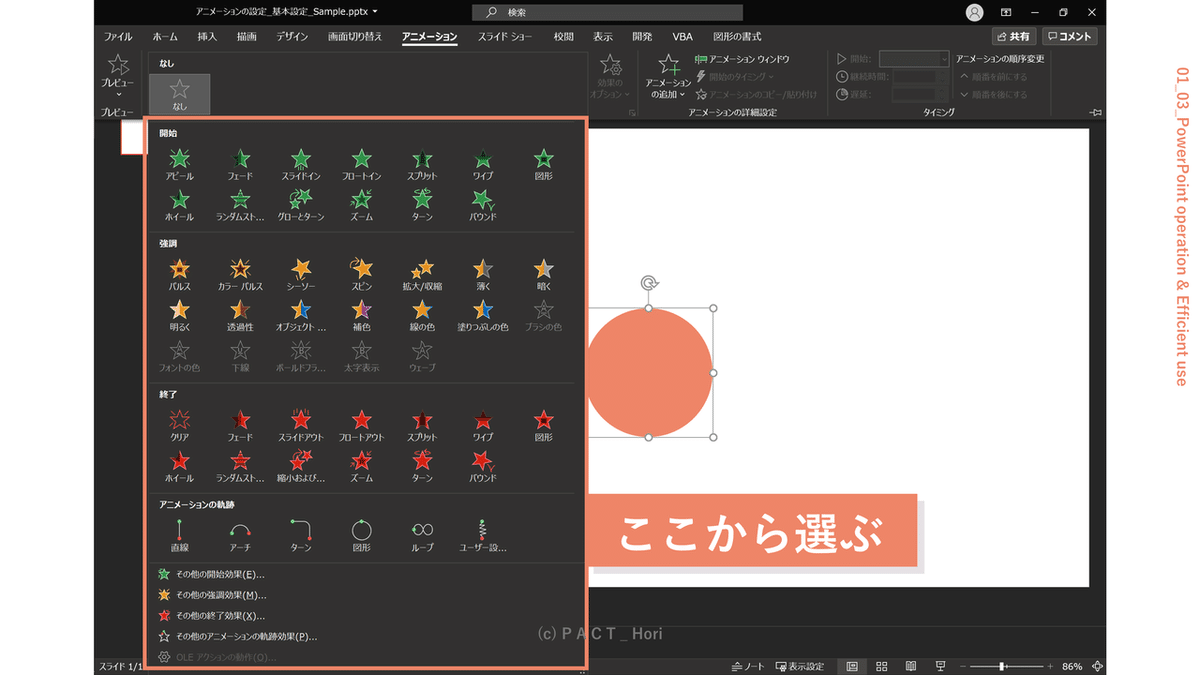Choose the シーソー emphasis animation

[301, 275]
